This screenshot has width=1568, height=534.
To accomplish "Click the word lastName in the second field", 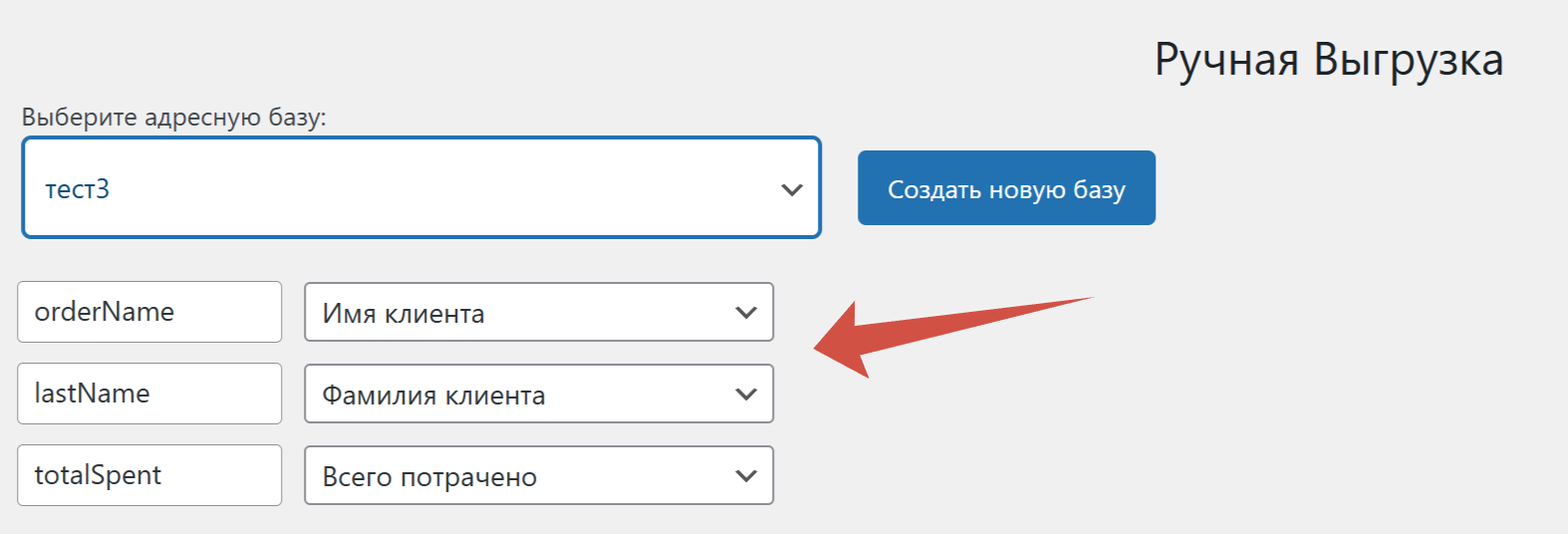I will click(x=93, y=394).
